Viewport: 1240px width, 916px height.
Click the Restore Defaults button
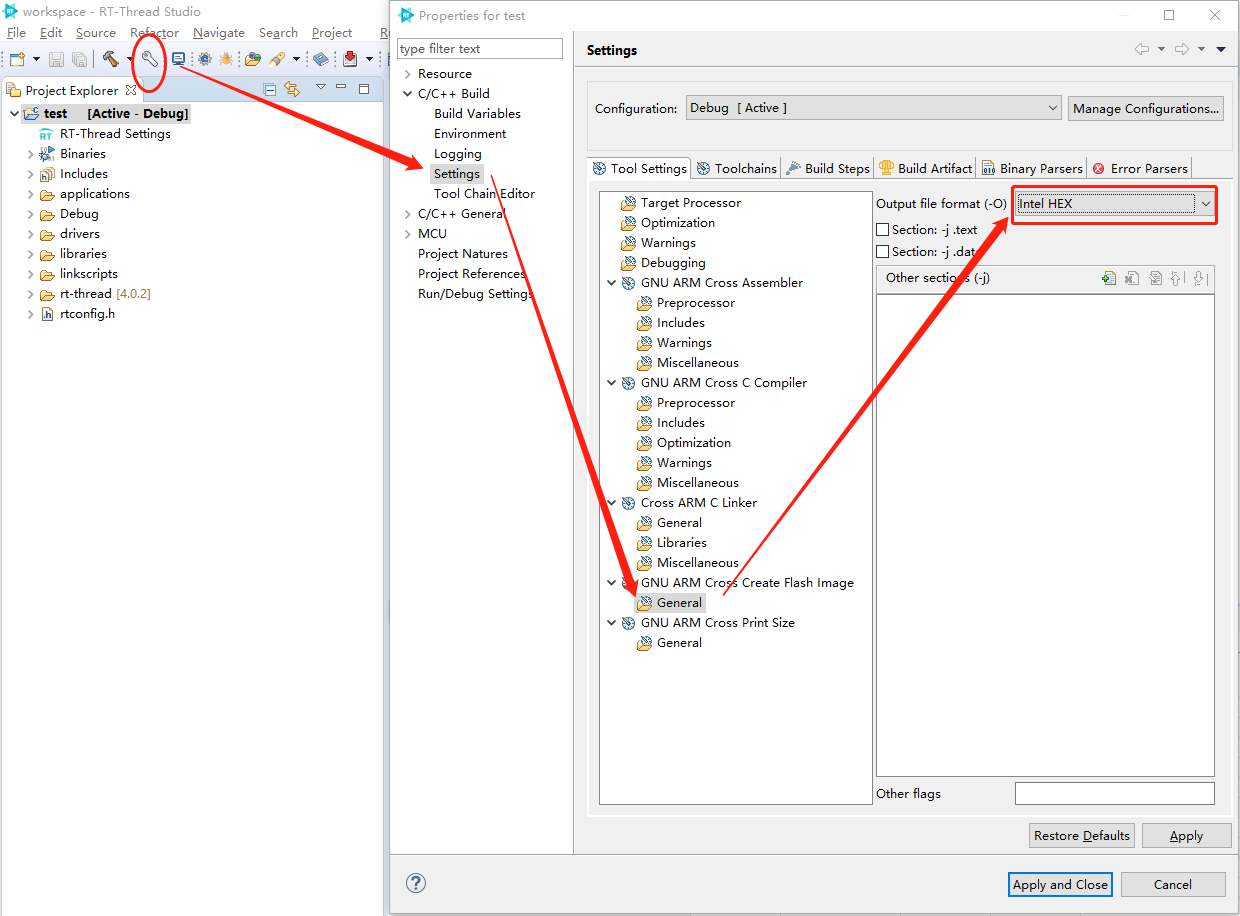1082,836
